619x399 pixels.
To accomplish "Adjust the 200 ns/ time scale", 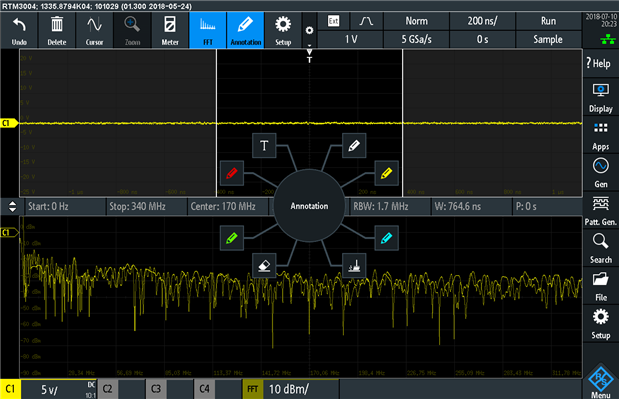I will (482, 21).
